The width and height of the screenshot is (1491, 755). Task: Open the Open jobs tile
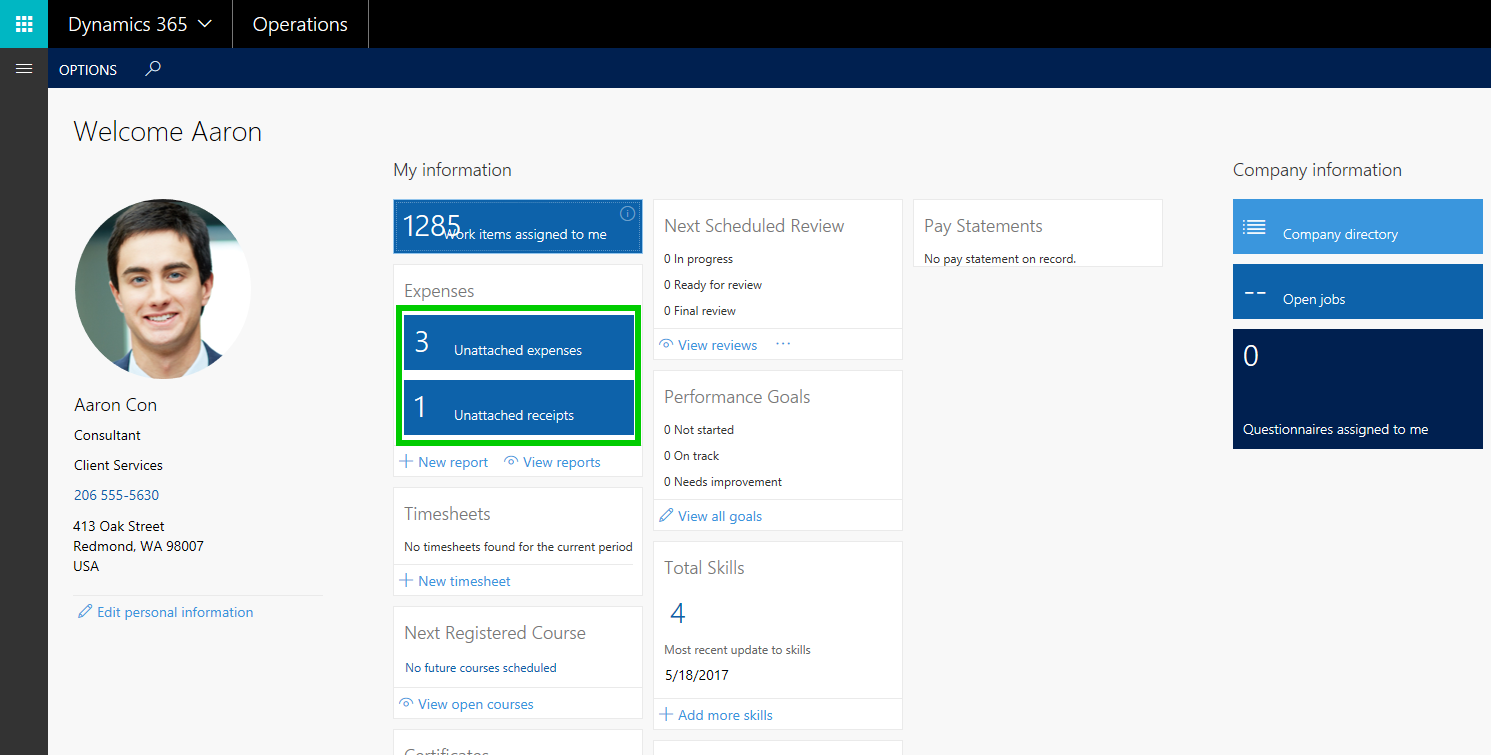1357,292
